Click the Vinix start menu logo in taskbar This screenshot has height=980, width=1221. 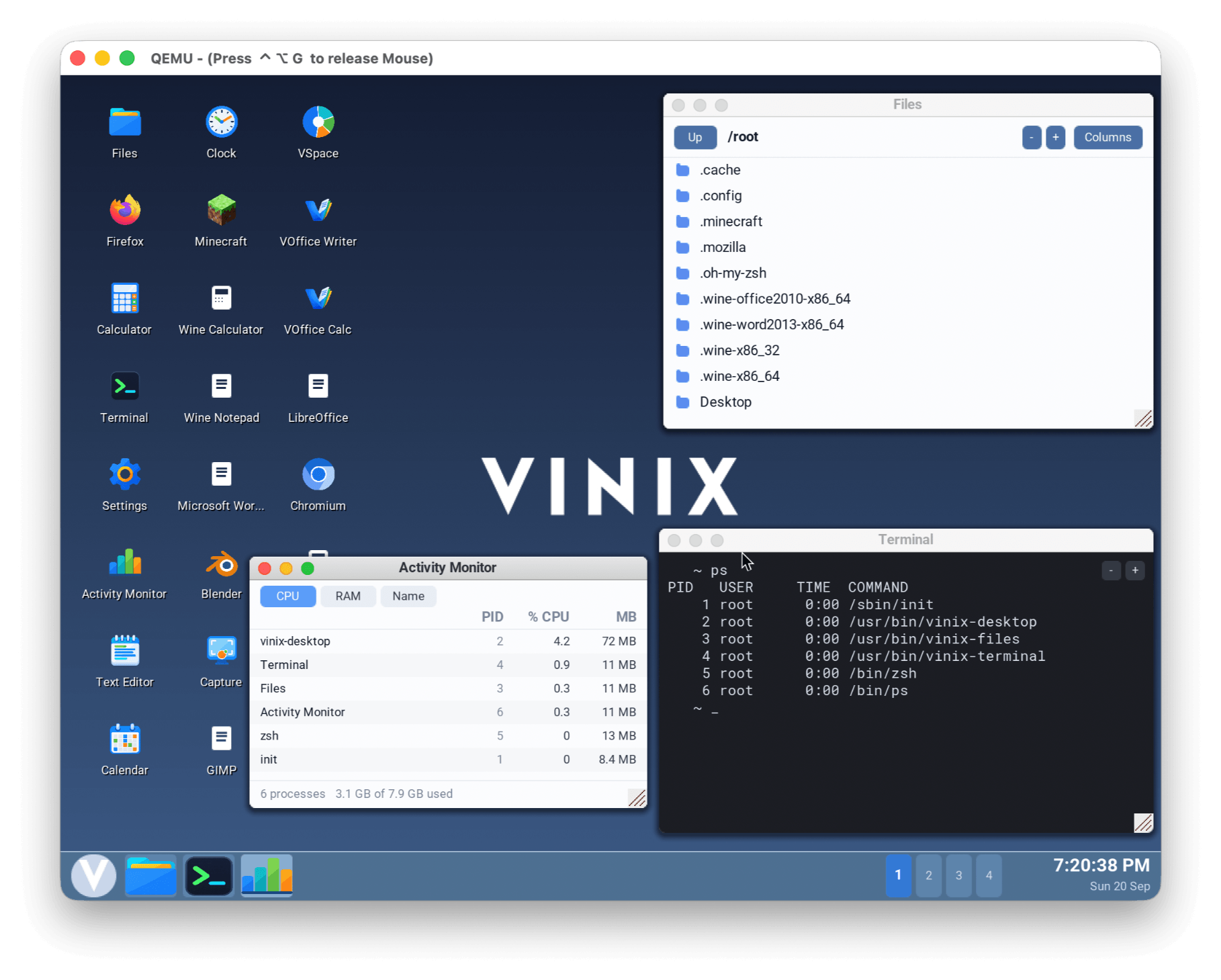(93, 875)
